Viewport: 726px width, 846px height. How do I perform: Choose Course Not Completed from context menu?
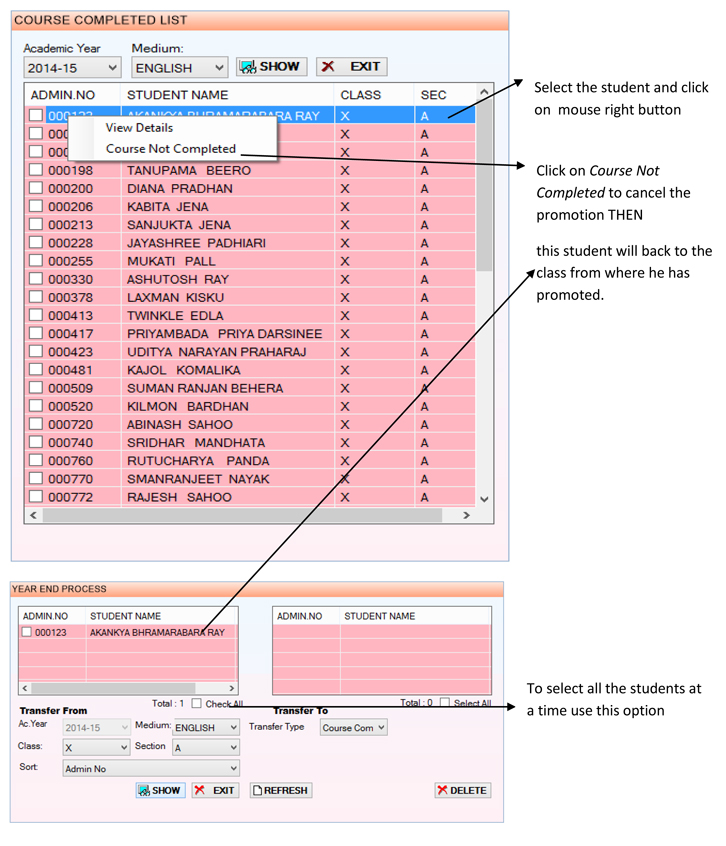(170, 149)
